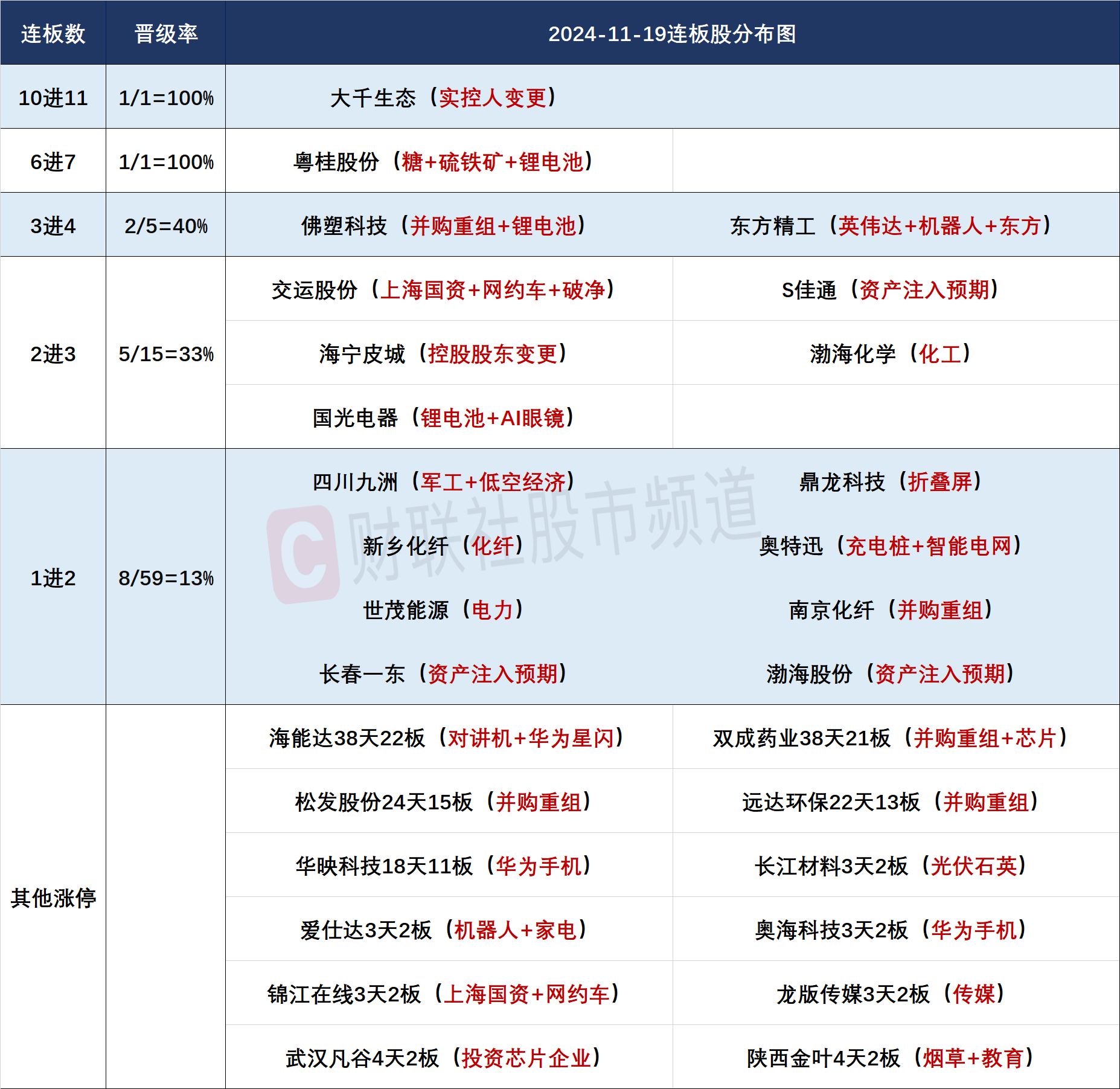
Task: Select the '大千生态（实控人变更）' cell
Action: coord(449,98)
